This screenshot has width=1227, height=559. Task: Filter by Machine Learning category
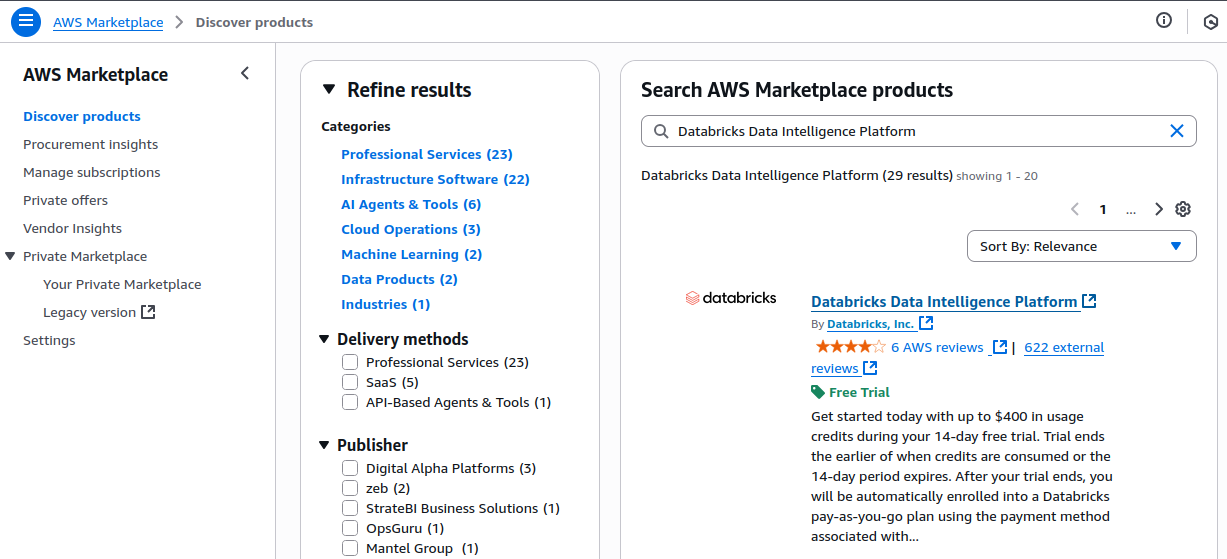point(411,254)
